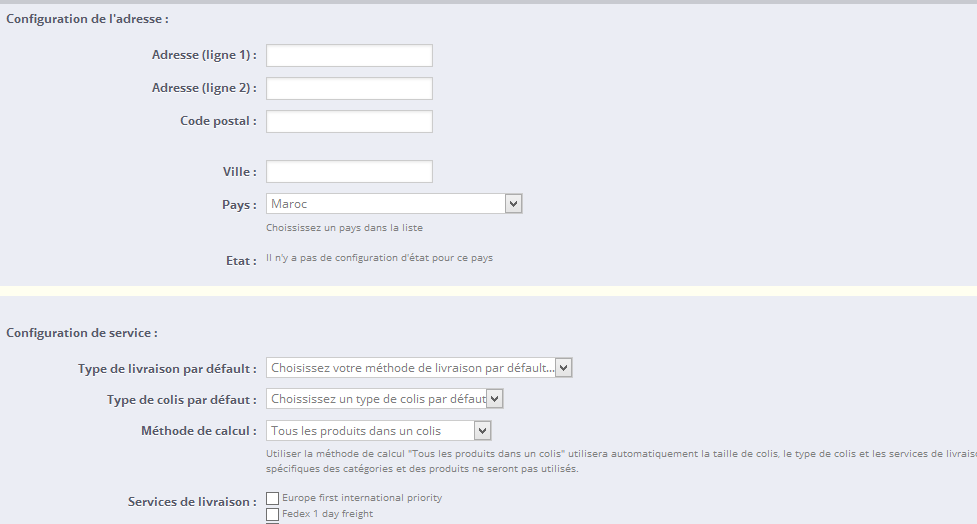Click the 'Adresse (ligne 1) :' label

(204, 55)
